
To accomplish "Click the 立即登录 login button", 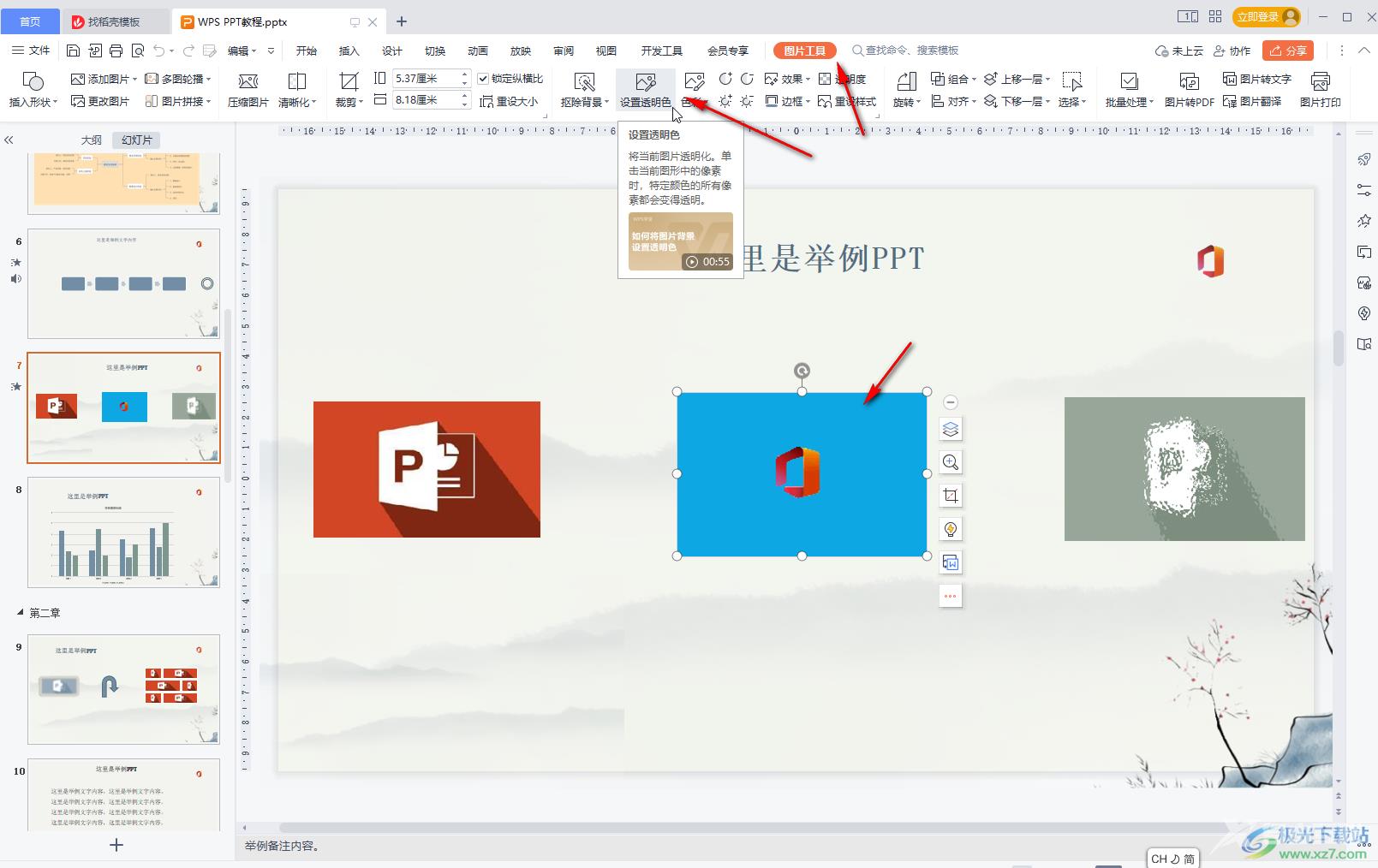I will (x=1267, y=16).
